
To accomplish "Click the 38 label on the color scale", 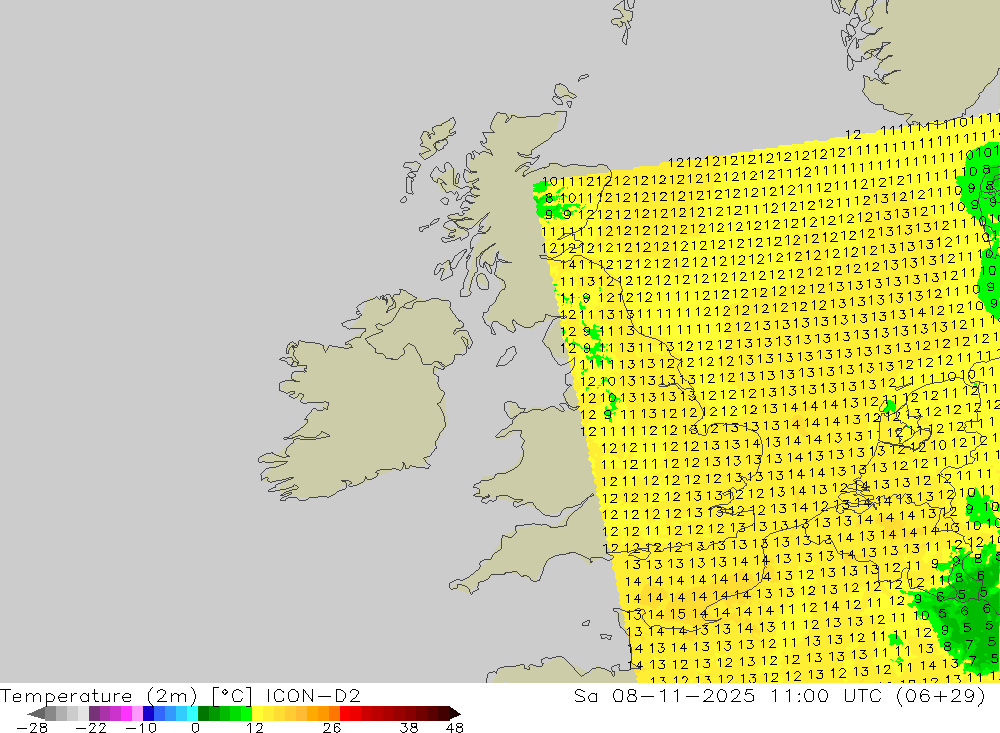I will (x=409, y=727).
